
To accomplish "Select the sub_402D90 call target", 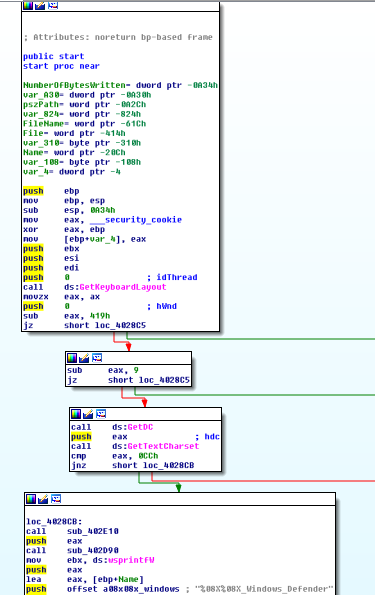I will pyautogui.click(x=93, y=550).
